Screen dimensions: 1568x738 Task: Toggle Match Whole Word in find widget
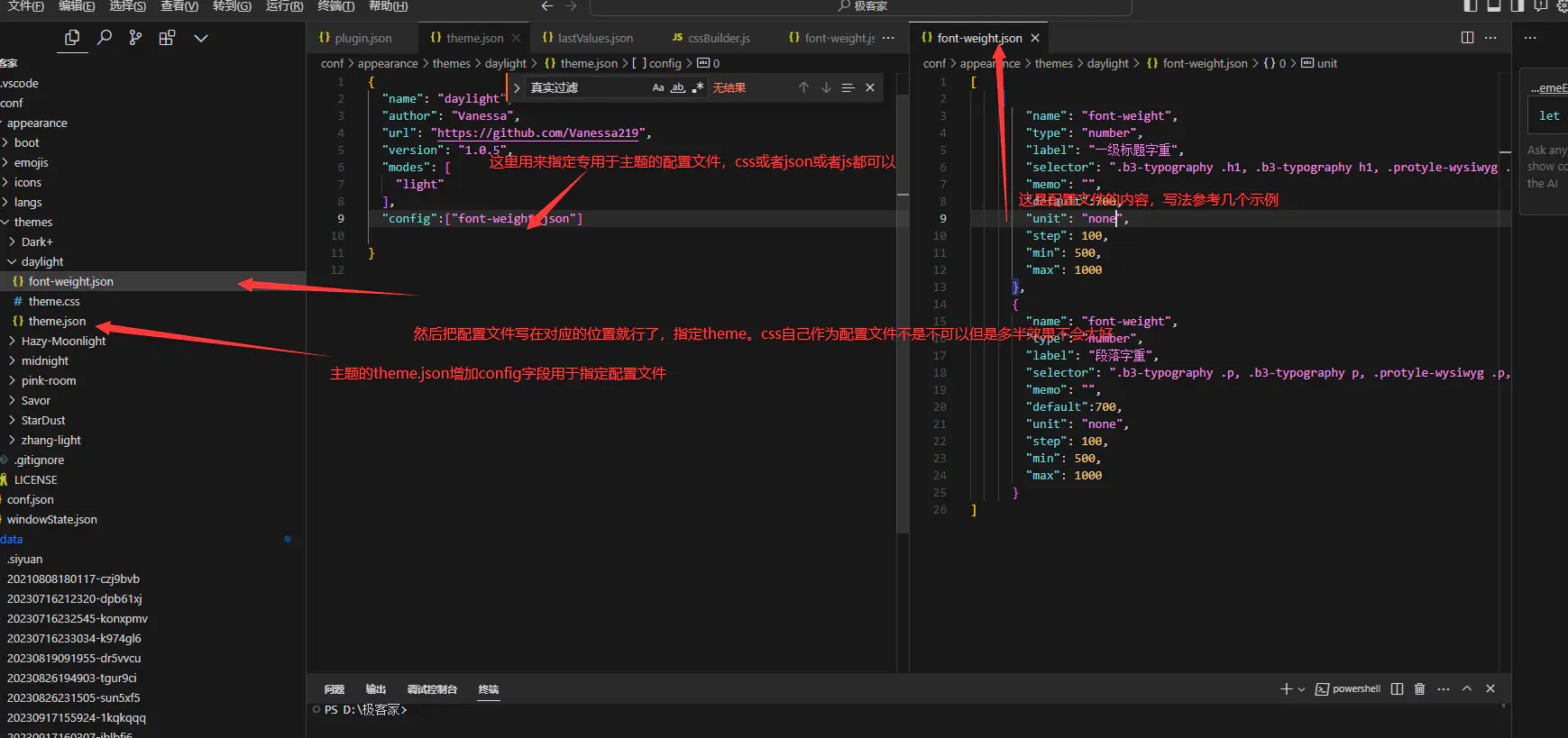click(x=678, y=87)
